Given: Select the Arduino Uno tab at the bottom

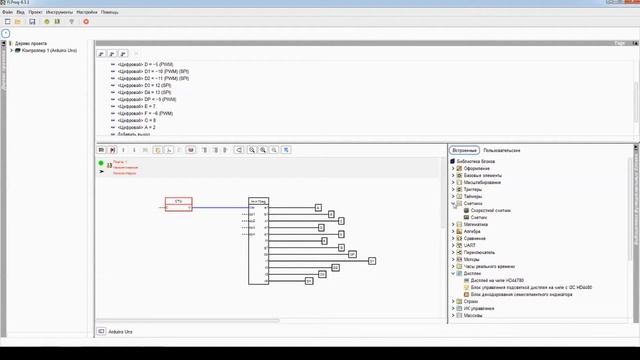Looking at the screenshot, I should pos(120,332).
